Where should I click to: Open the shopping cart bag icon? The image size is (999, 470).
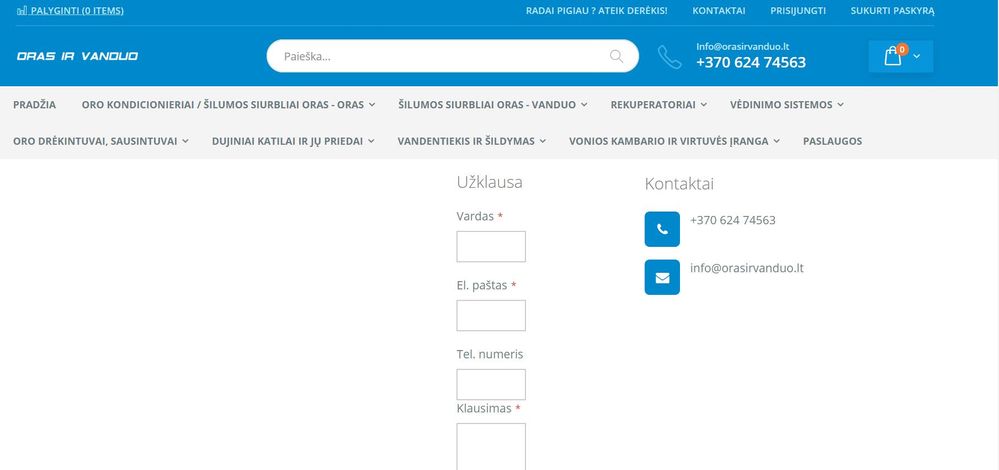(893, 56)
